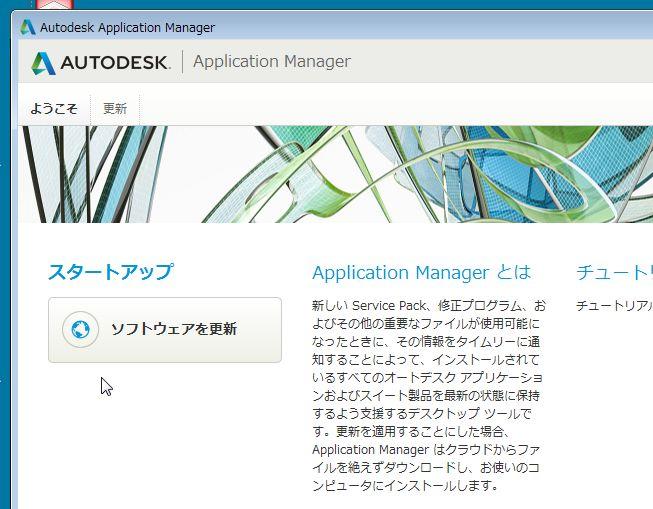Open the ようこそ tab
Image resolution: width=653 pixels, height=509 pixels.
click(x=54, y=109)
